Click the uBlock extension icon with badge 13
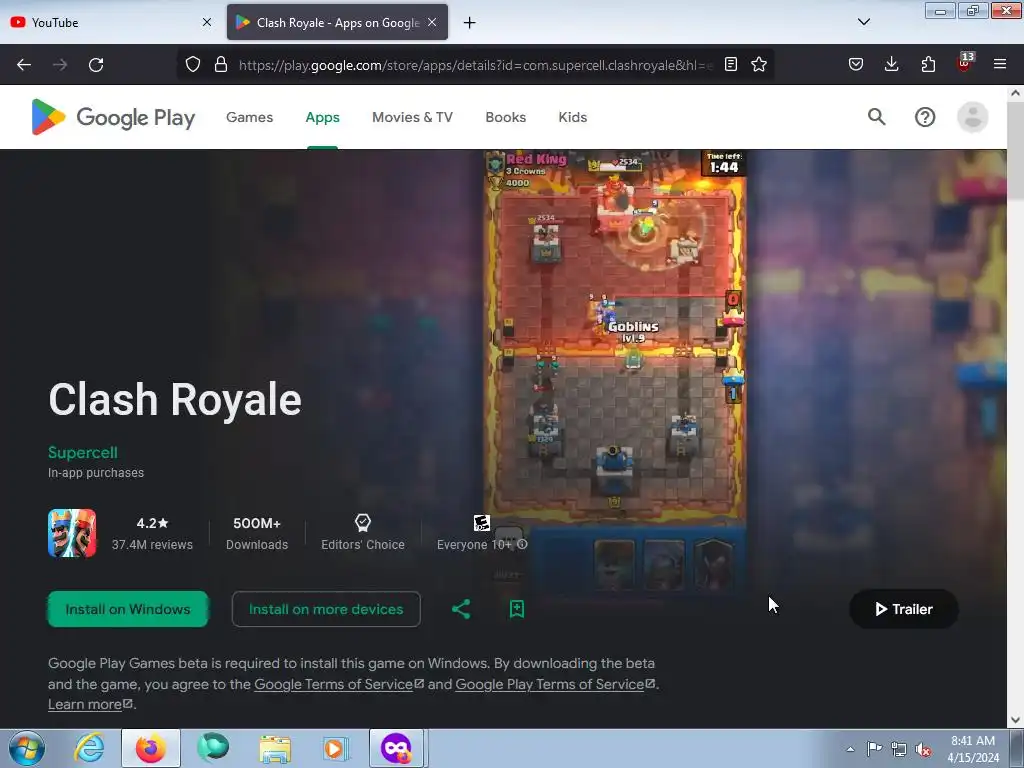 [x=965, y=63]
